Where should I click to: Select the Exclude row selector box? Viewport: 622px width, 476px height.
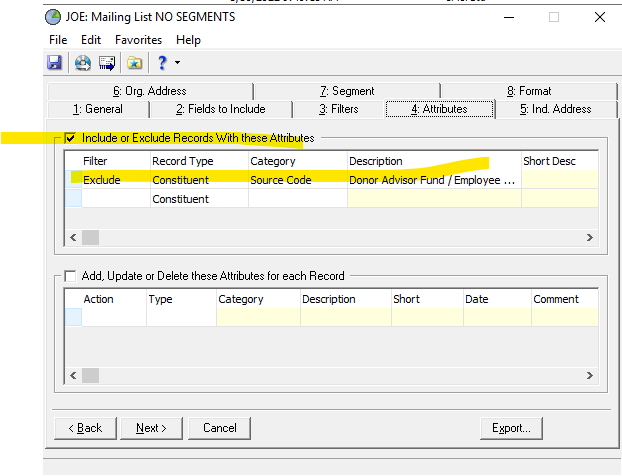[x=74, y=180]
